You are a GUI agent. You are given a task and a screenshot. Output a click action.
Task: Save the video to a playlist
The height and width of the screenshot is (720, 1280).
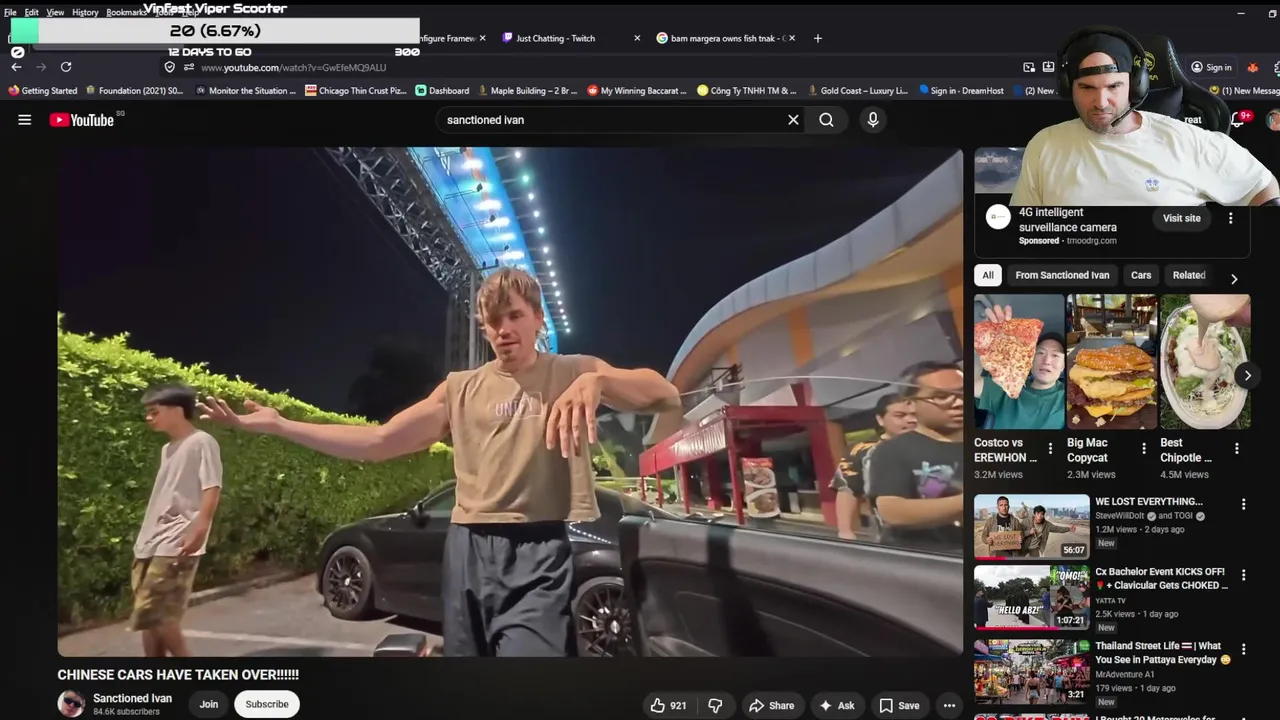click(x=899, y=705)
